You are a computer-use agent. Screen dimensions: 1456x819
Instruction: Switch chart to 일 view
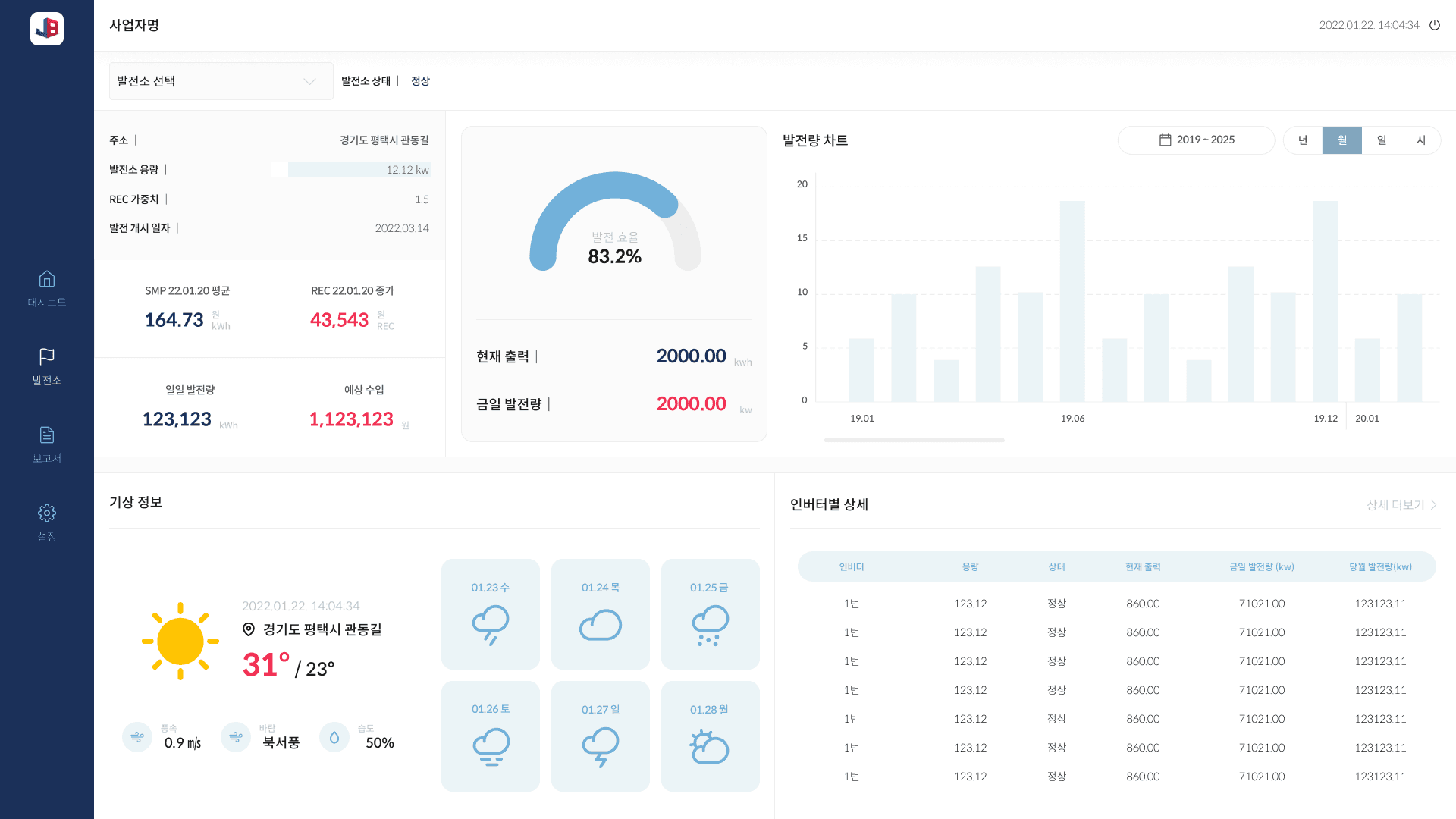(x=1382, y=140)
